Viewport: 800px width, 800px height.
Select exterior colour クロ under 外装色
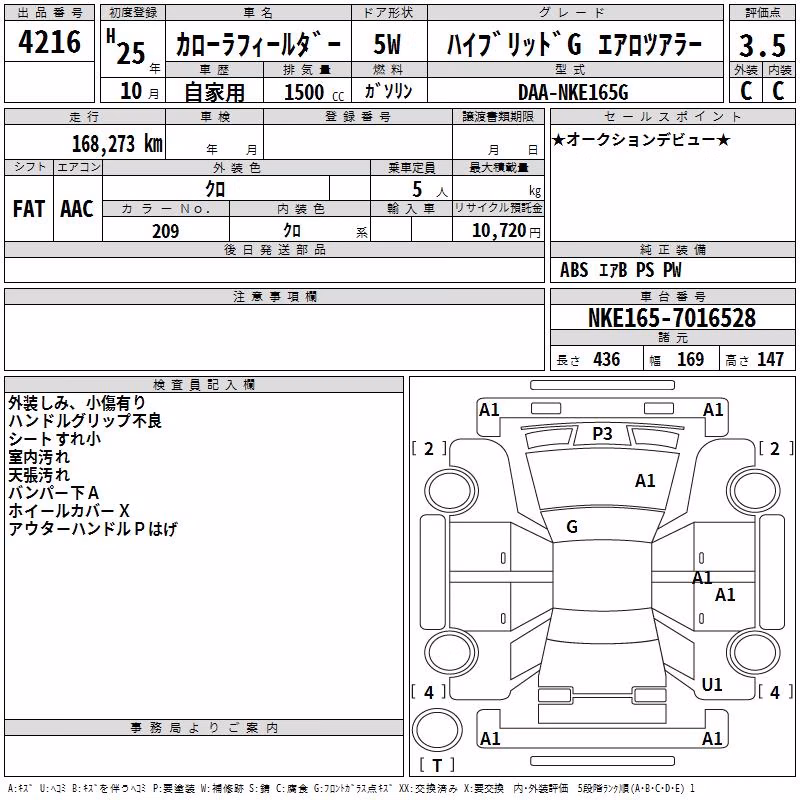pos(215,189)
